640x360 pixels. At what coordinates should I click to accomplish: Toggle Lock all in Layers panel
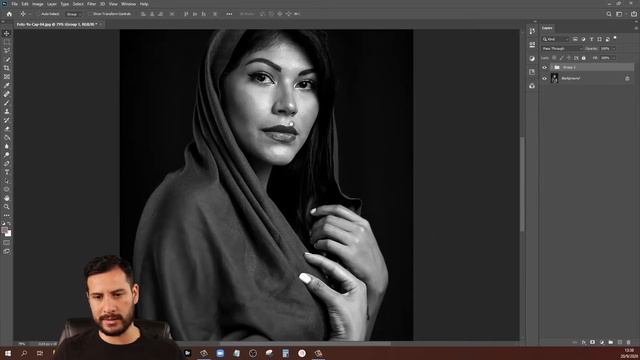584,58
